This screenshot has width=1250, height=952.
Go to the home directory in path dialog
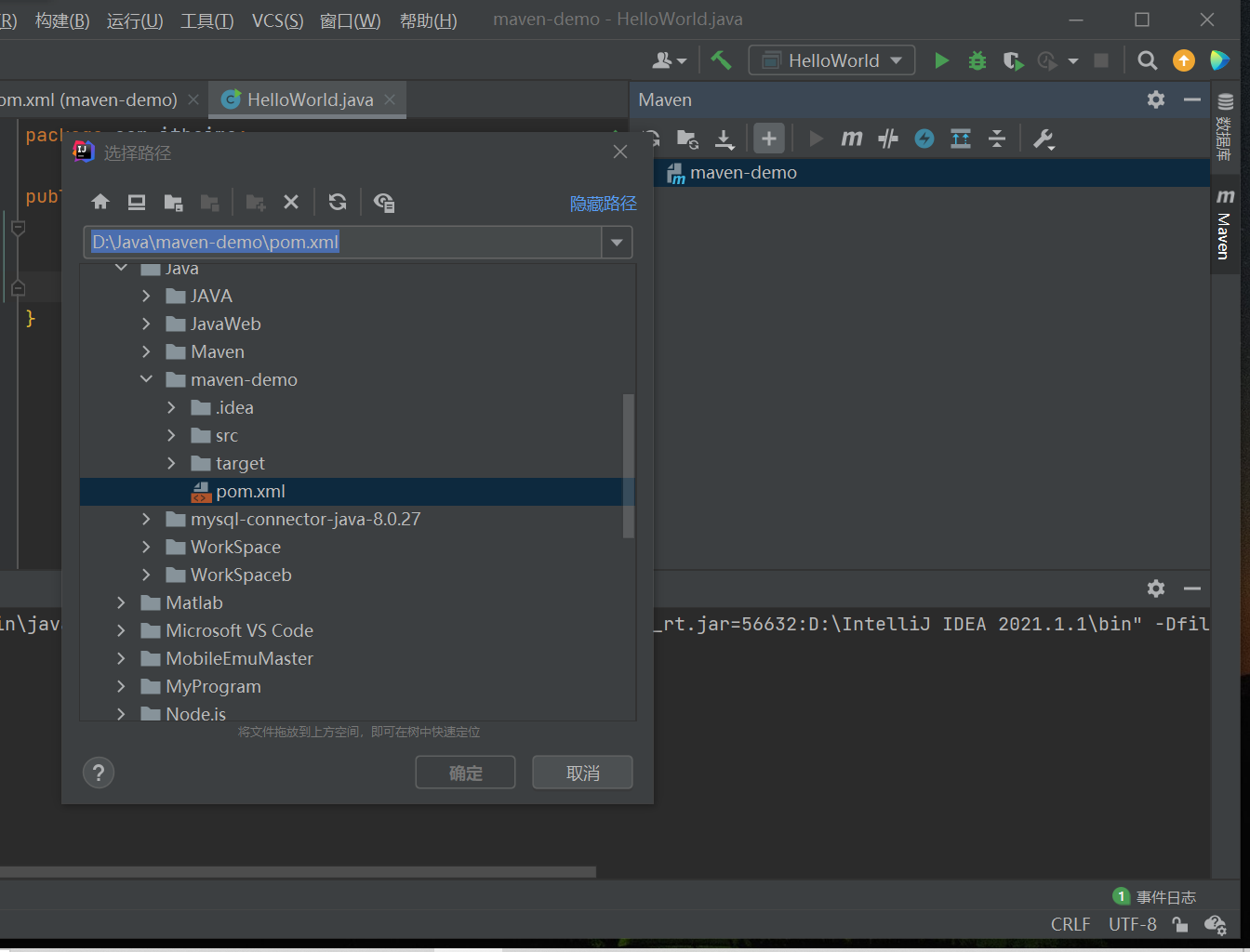tap(100, 202)
